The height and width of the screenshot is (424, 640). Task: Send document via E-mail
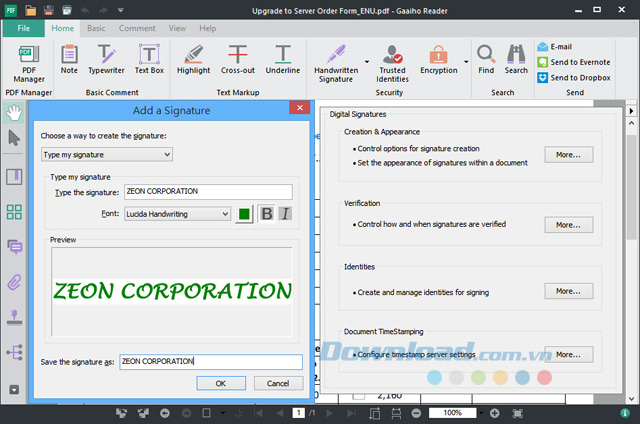(555, 47)
